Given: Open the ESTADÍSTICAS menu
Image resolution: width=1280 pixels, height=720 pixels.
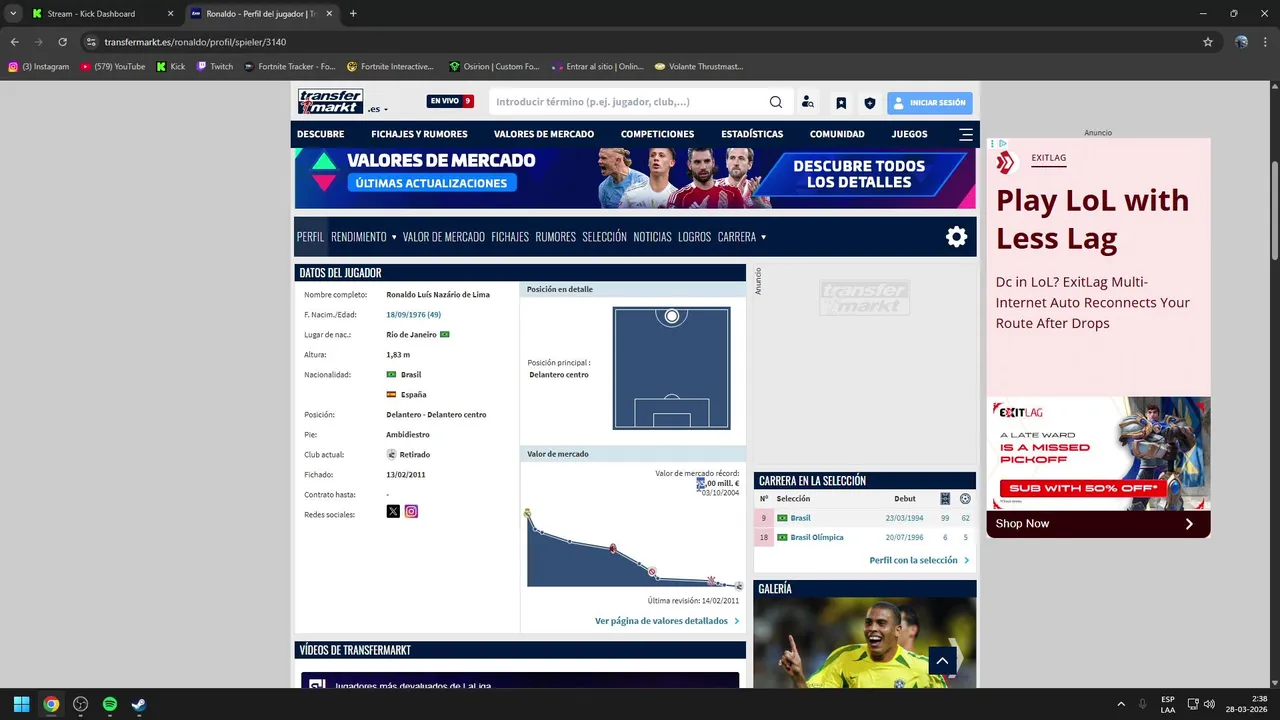Looking at the screenshot, I should pyautogui.click(x=752, y=134).
